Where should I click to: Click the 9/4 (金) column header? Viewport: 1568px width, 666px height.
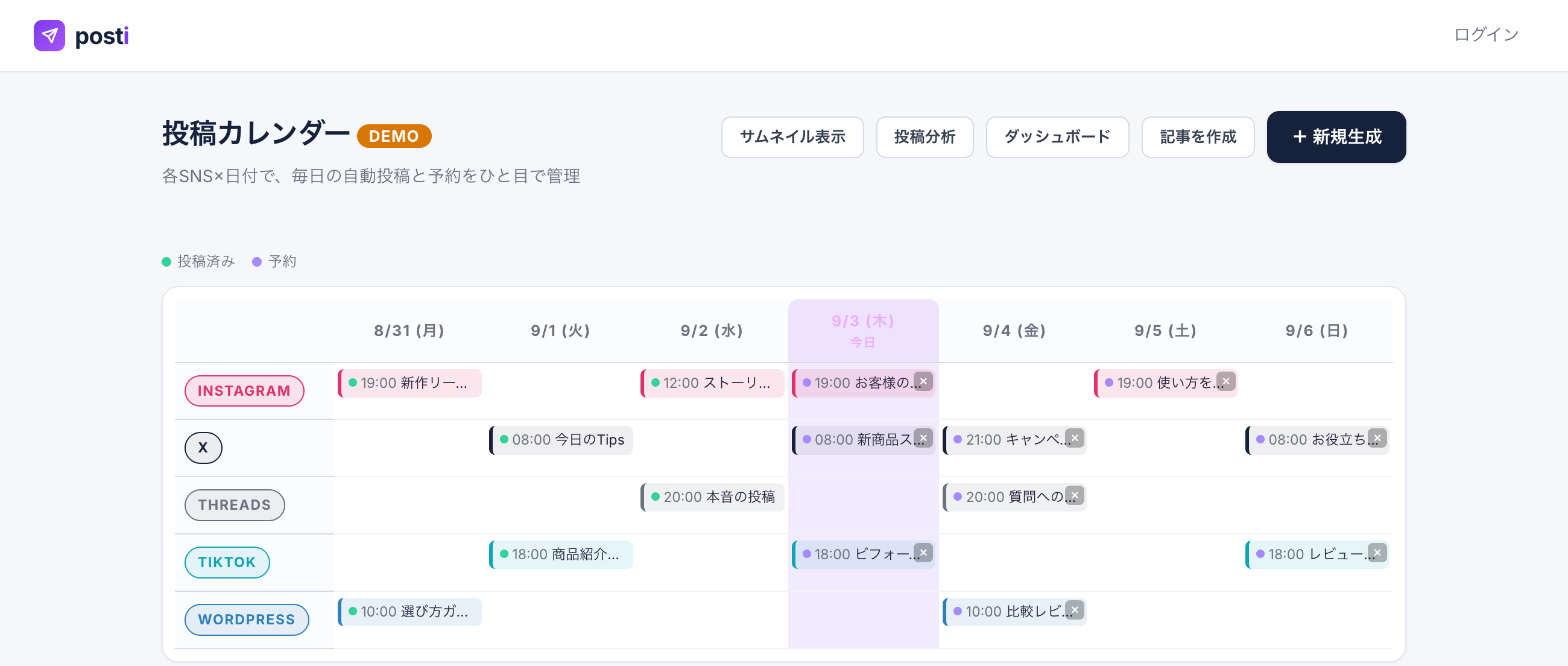[1015, 331]
